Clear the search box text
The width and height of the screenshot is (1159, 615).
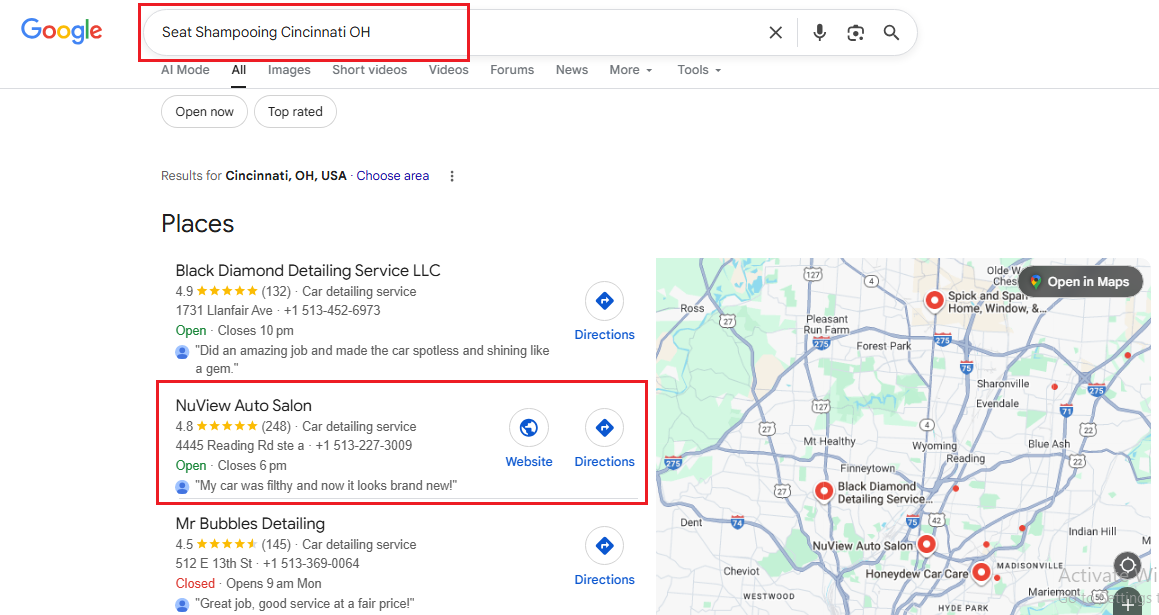click(x=775, y=33)
